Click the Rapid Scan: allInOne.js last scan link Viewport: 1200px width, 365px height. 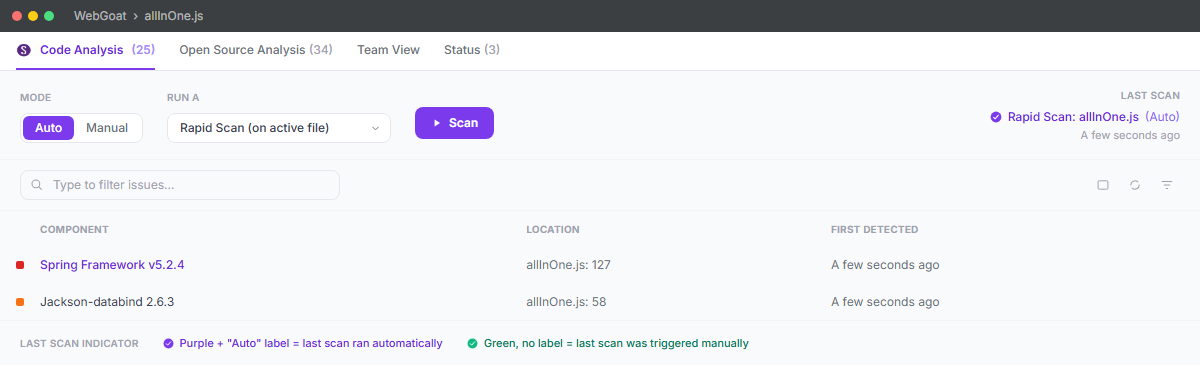1073,117
